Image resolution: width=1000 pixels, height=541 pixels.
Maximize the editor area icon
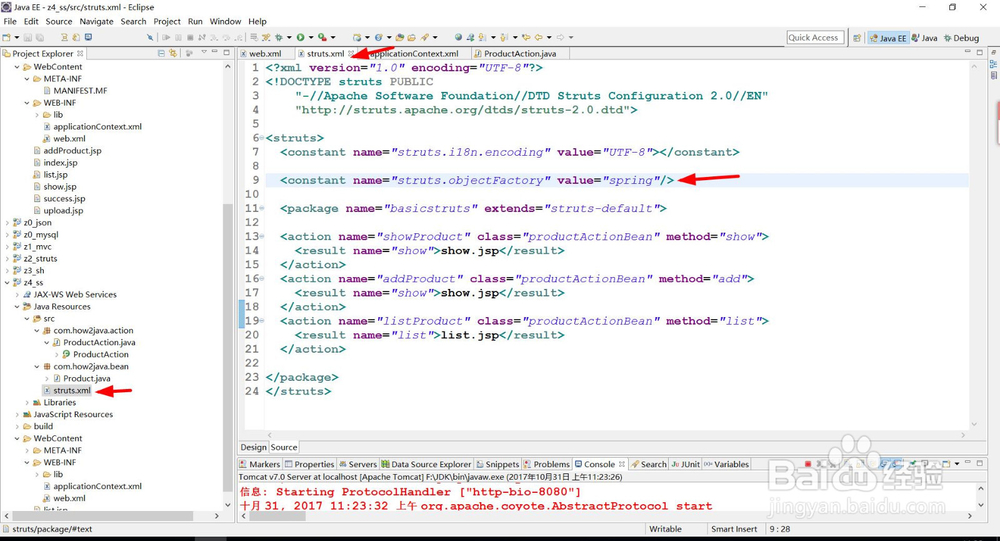[980, 52]
